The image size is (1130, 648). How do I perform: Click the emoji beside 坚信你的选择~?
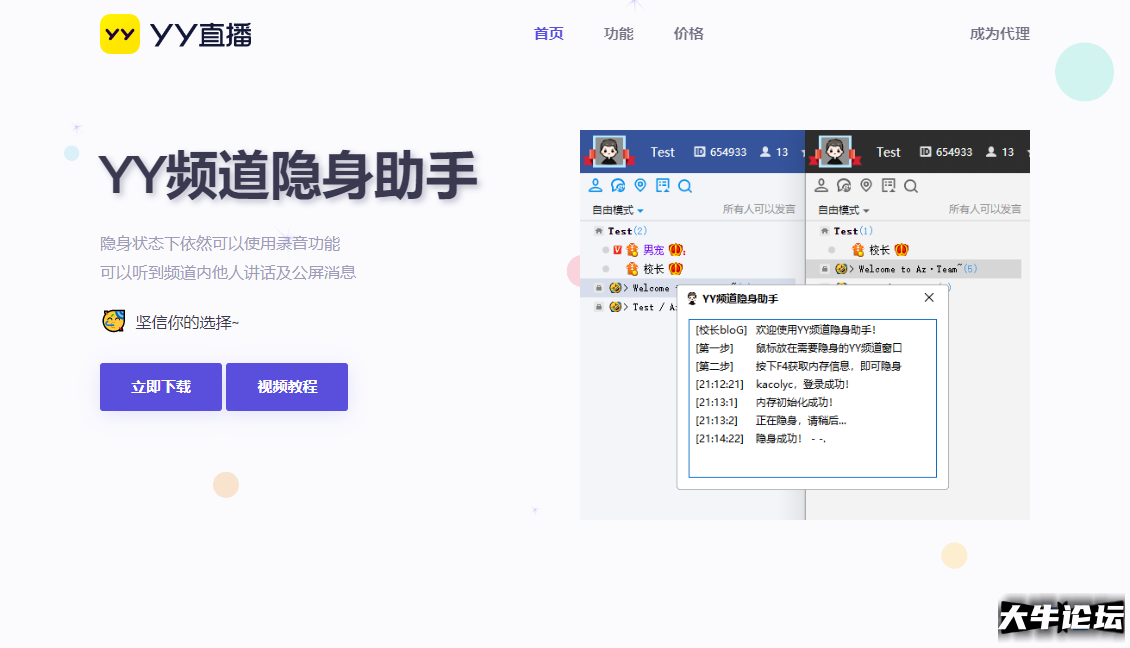point(113,321)
